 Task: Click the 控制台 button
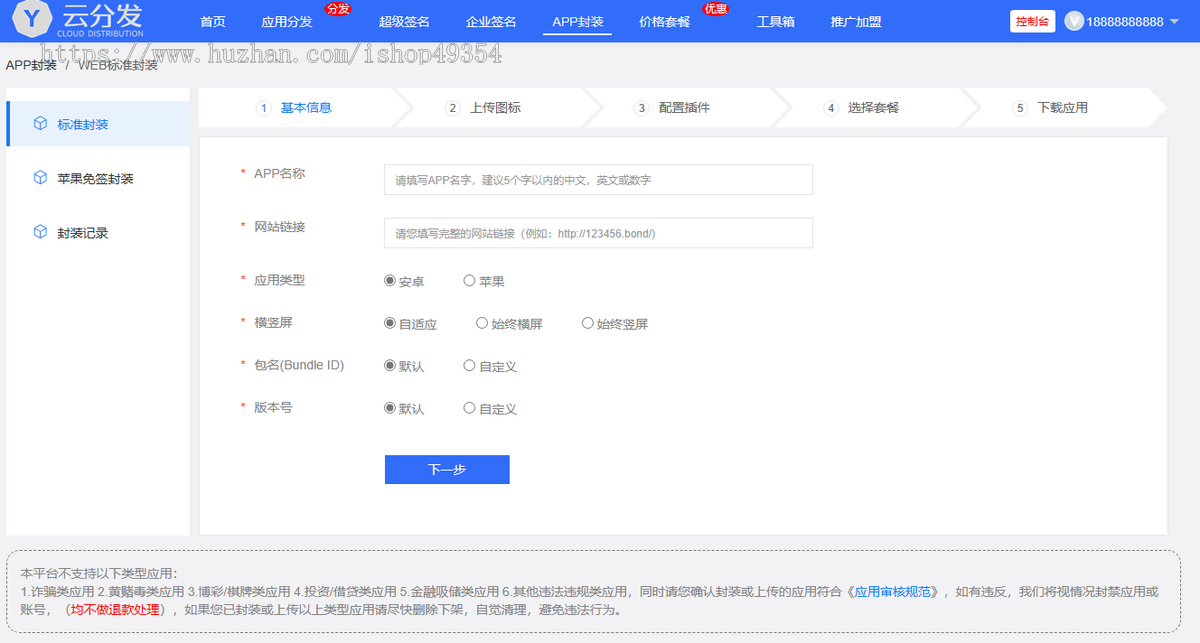(x=1033, y=21)
